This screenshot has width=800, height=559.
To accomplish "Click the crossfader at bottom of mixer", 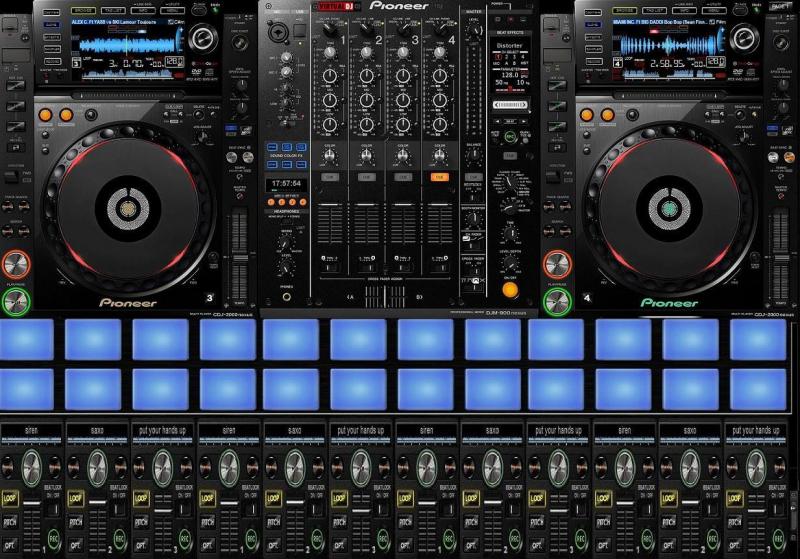I will pos(385,296).
